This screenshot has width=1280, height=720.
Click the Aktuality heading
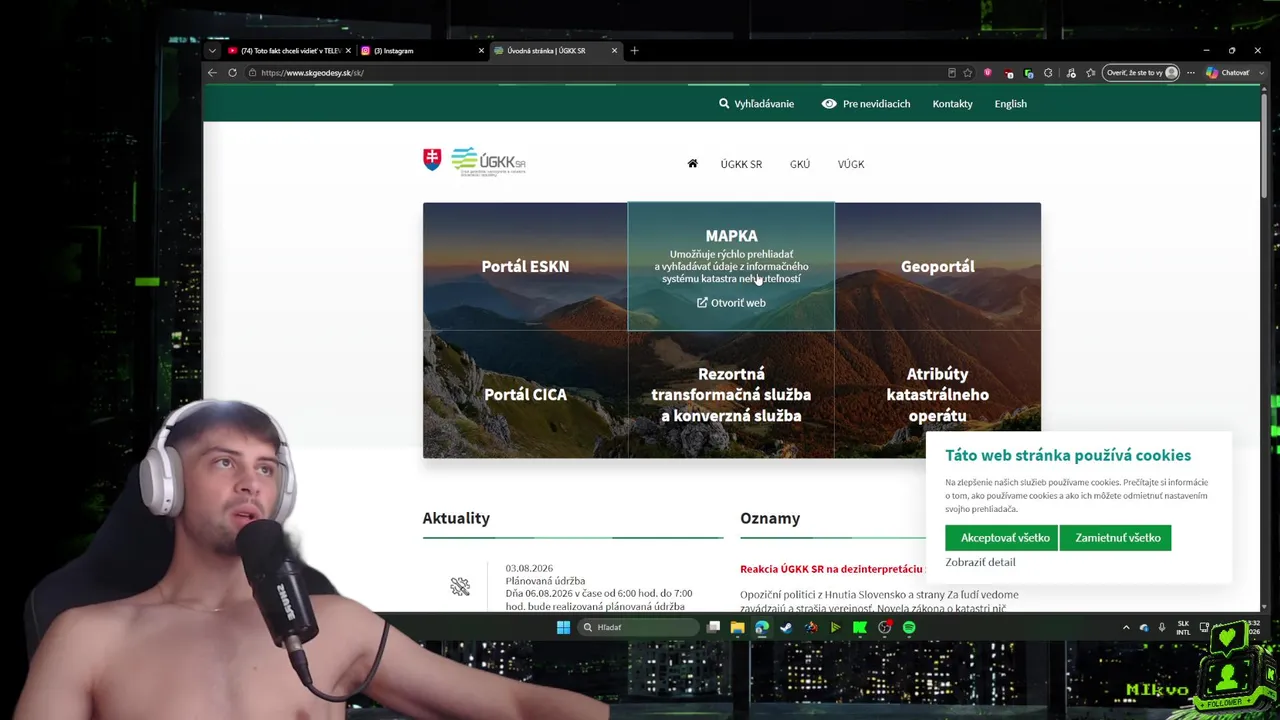(456, 518)
